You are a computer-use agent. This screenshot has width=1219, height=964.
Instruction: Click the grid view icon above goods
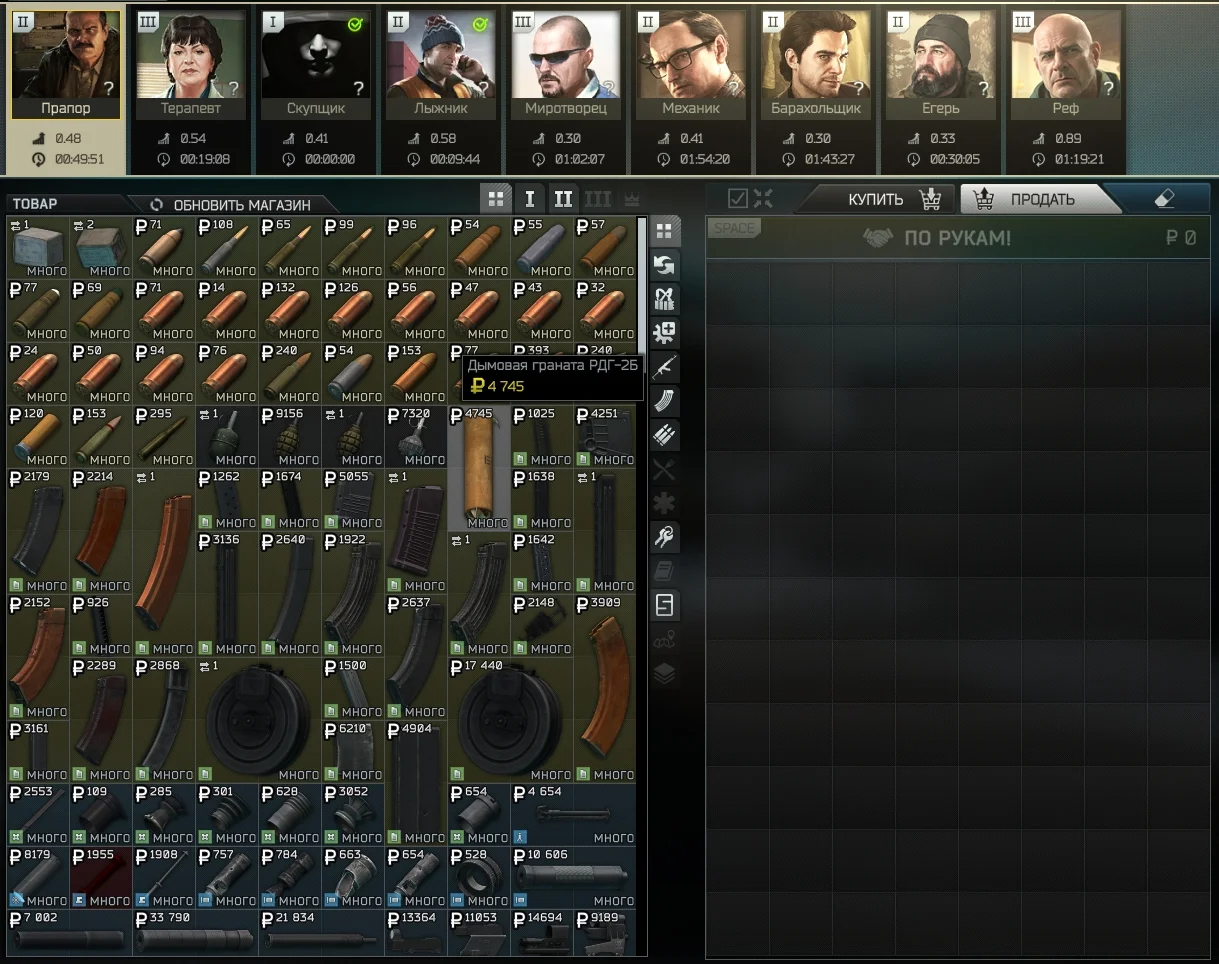click(x=495, y=198)
